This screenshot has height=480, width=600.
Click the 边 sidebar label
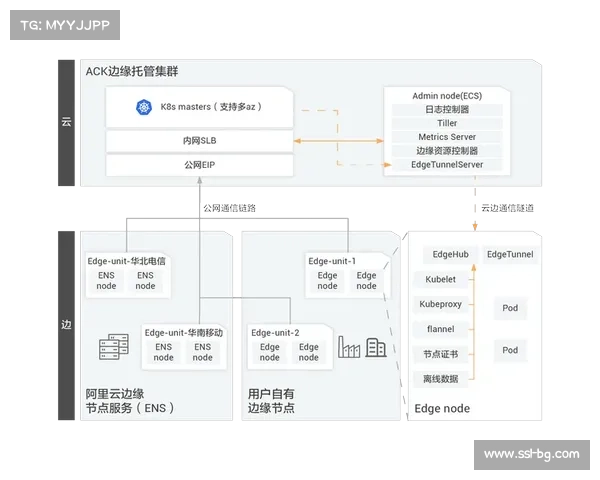(x=66, y=325)
